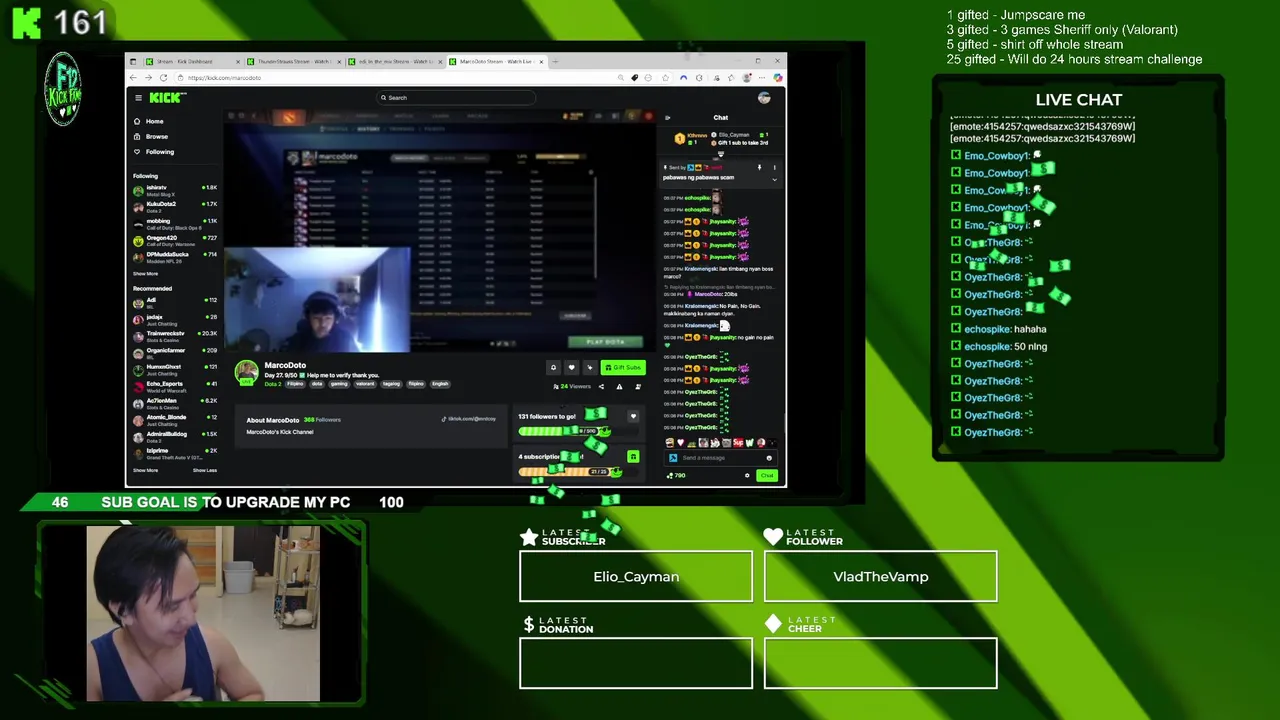Open Echo_Esports in Recommended list
The width and height of the screenshot is (1280, 720).
pyautogui.click(x=175, y=385)
